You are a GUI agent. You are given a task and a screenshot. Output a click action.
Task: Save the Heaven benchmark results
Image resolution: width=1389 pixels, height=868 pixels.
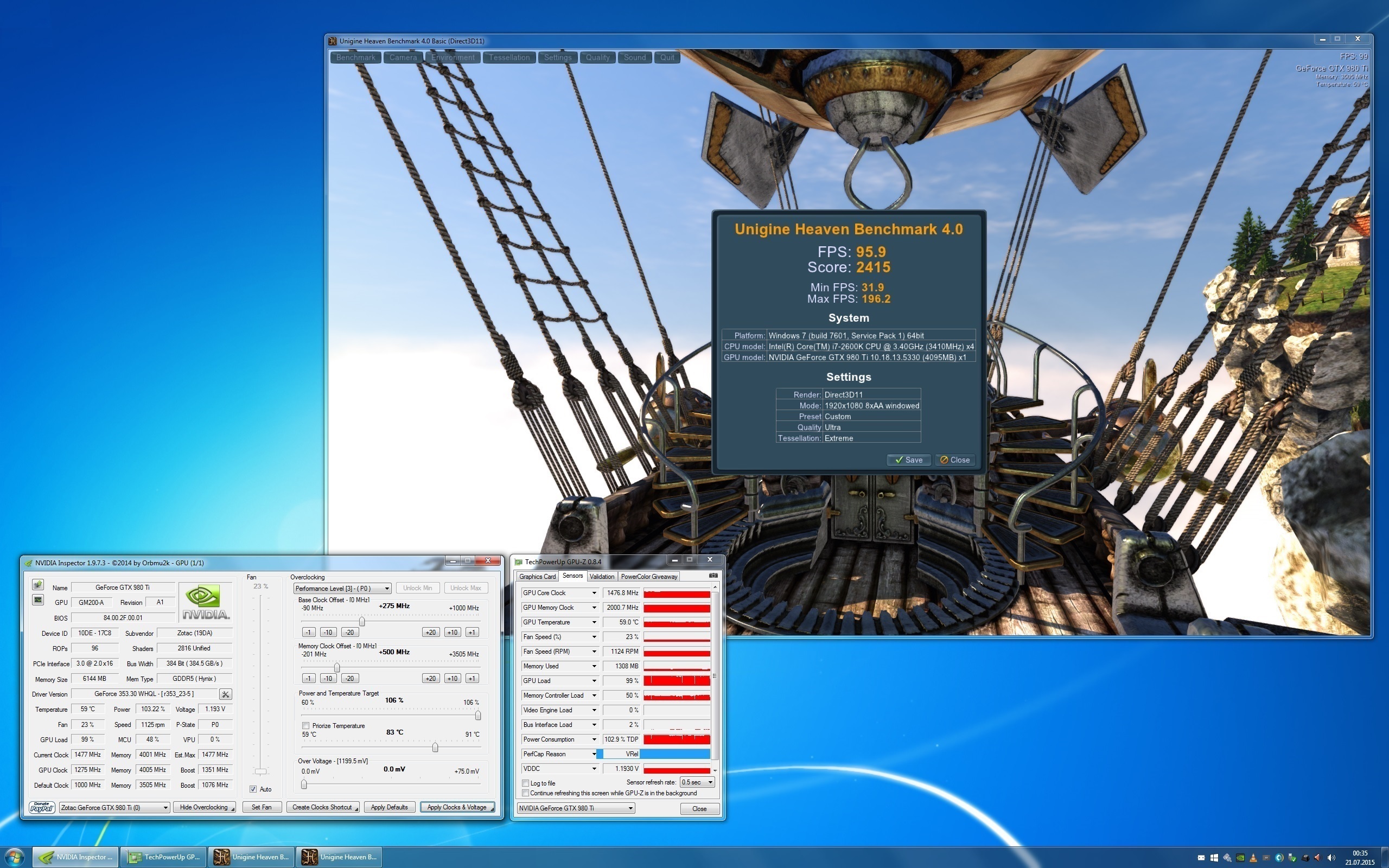[x=908, y=460]
